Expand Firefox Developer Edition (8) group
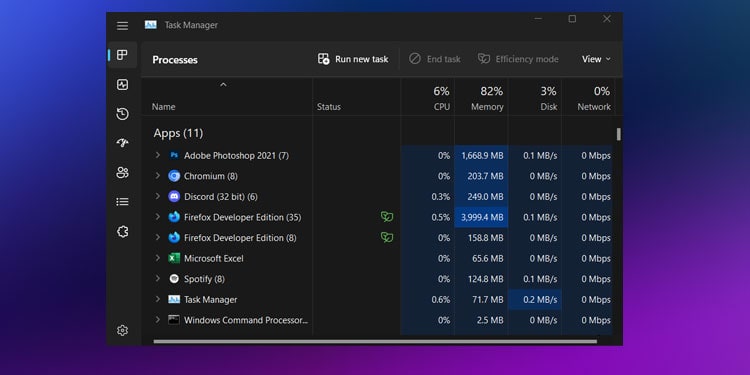Viewport: 750px width, 375px height. pos(158,238)
